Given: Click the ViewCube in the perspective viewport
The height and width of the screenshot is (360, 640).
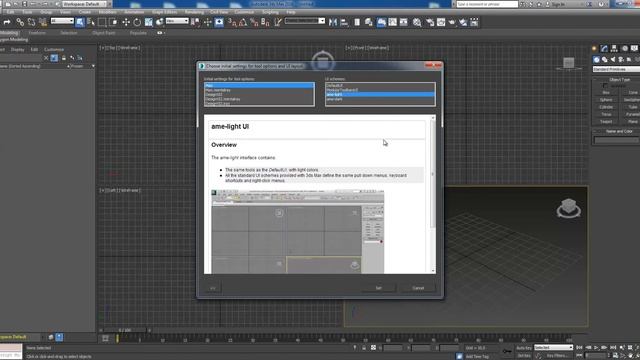Looking at the screenshot, I should coord(569,207).
